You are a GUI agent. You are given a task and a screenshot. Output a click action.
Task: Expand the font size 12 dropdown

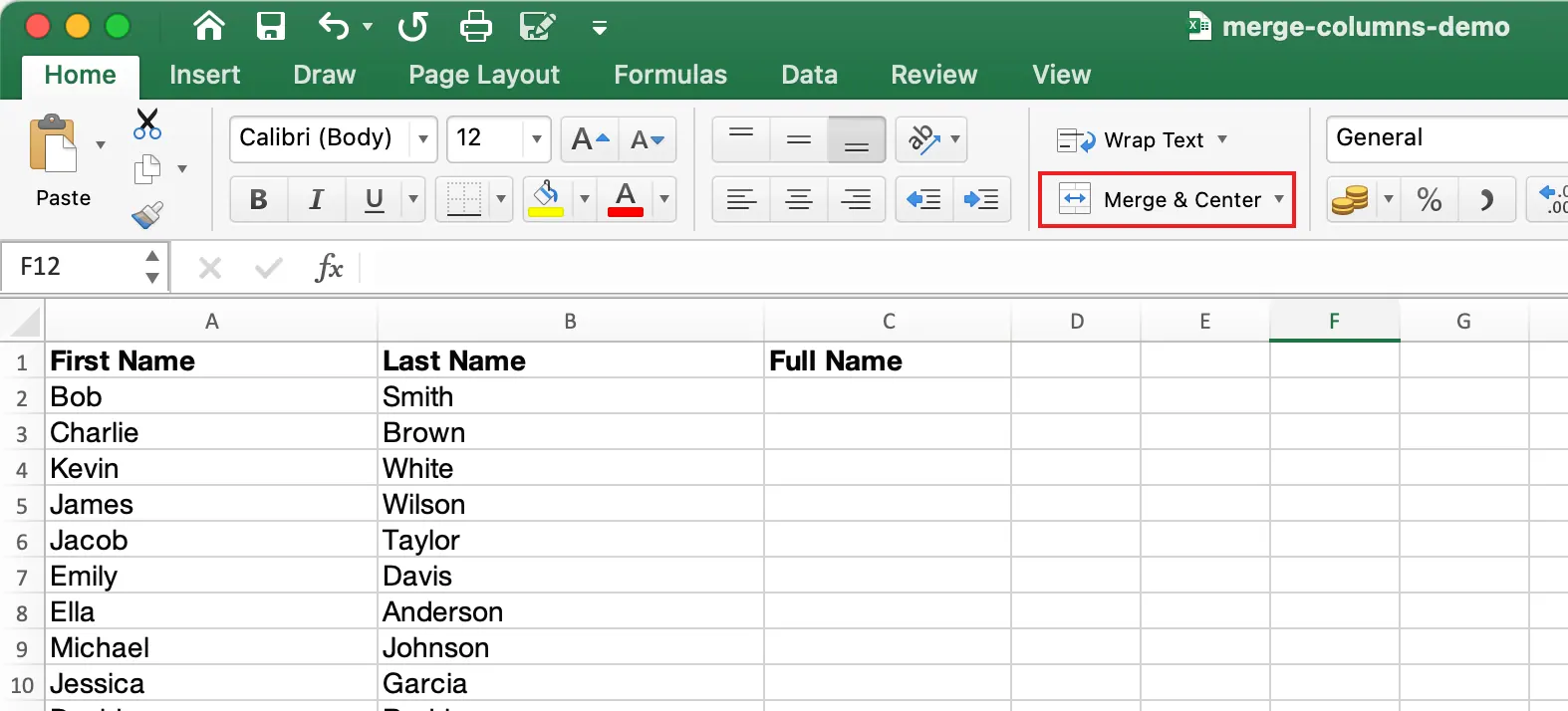tap(537, 139)
